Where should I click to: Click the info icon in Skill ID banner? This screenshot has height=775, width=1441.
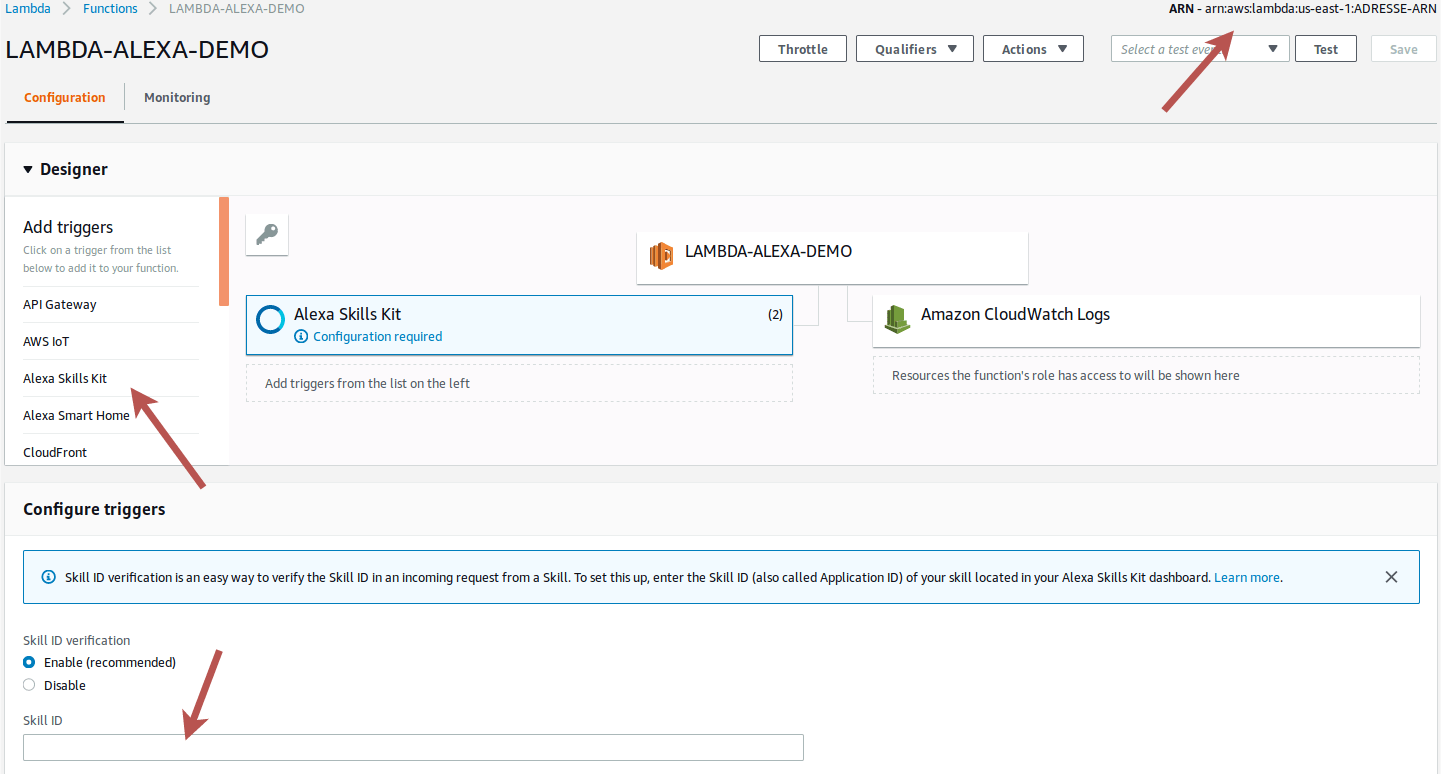(49, 577)
